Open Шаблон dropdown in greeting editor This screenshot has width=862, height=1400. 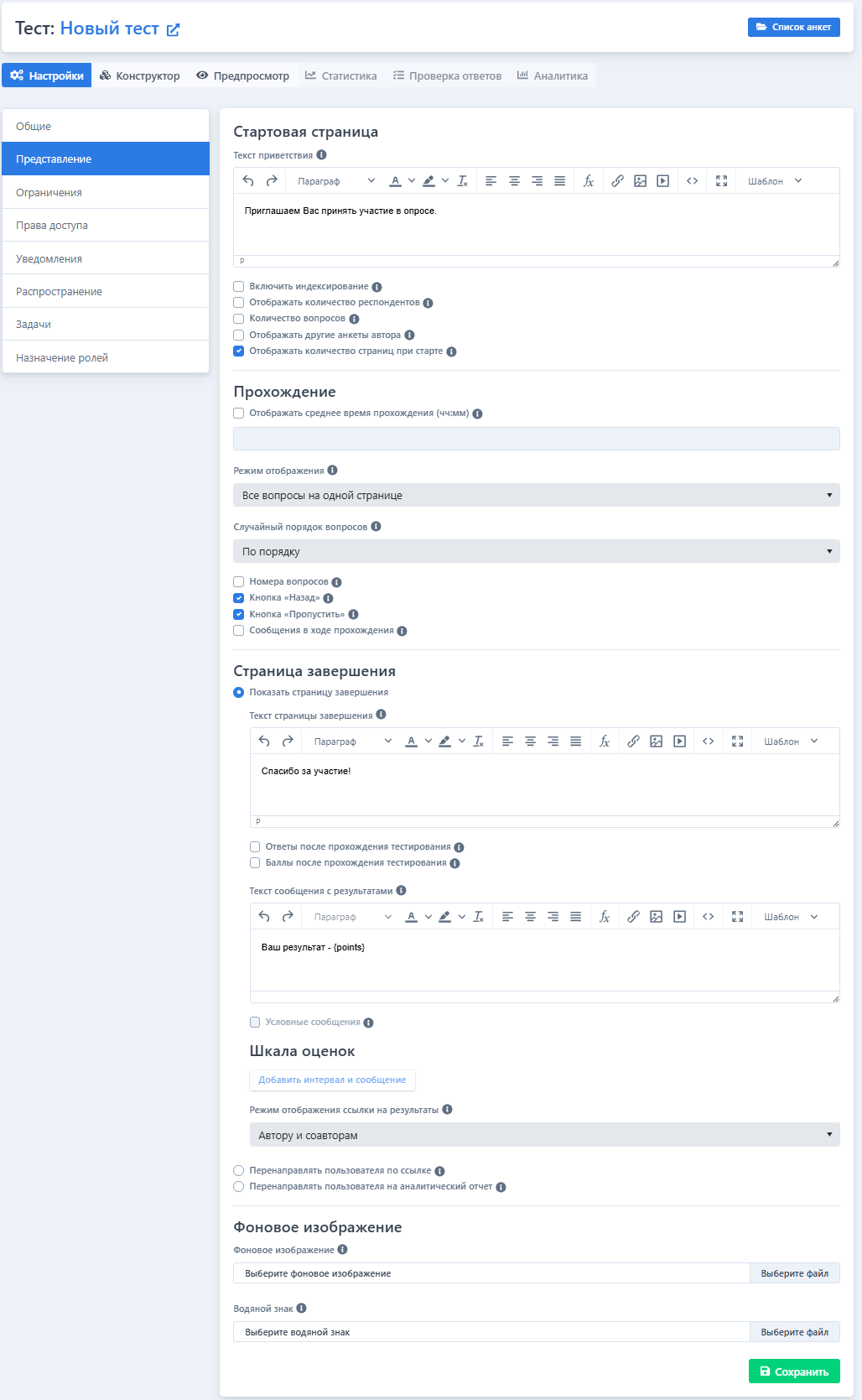775,181
